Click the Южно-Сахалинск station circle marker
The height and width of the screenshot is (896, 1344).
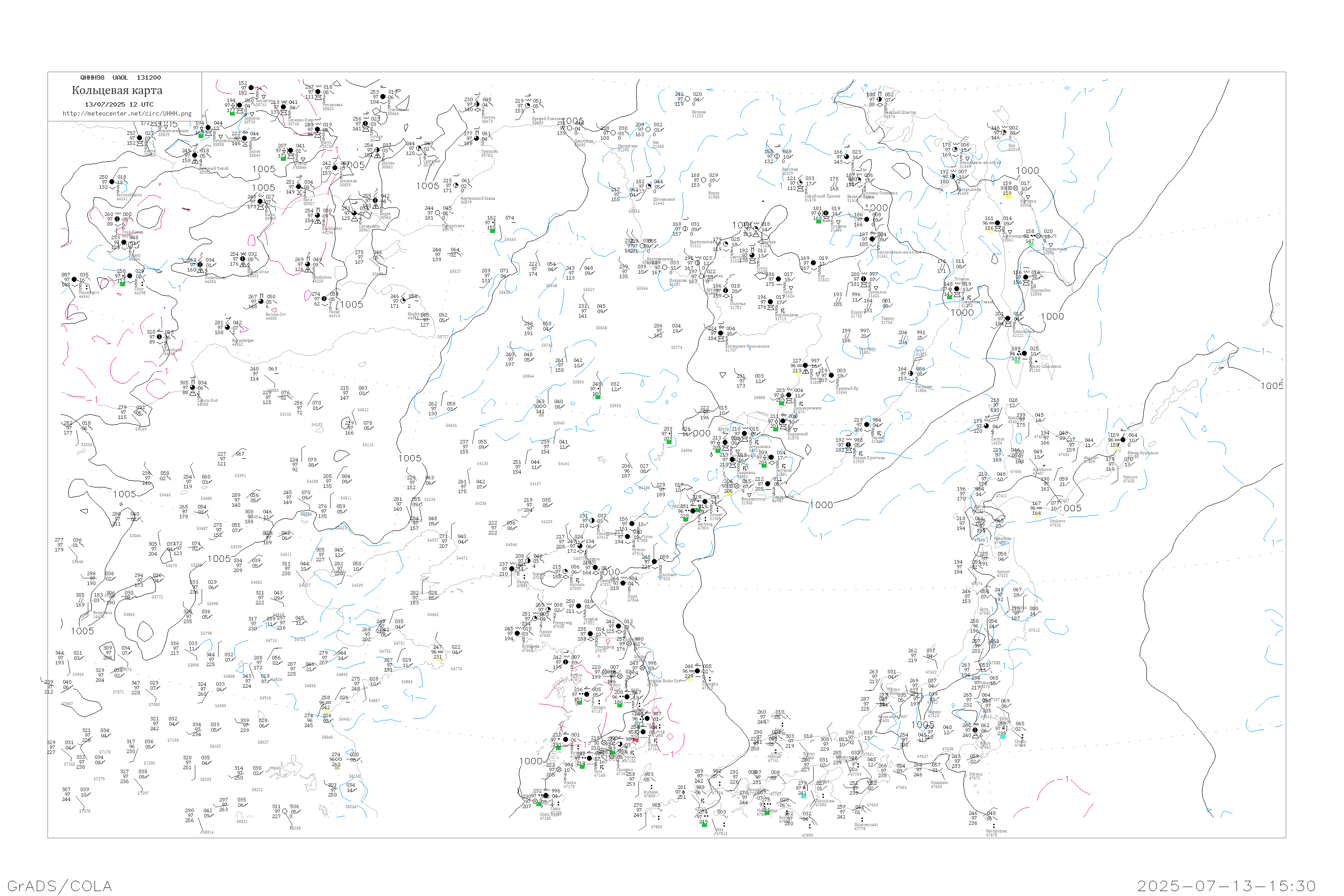click(1025, 353)
